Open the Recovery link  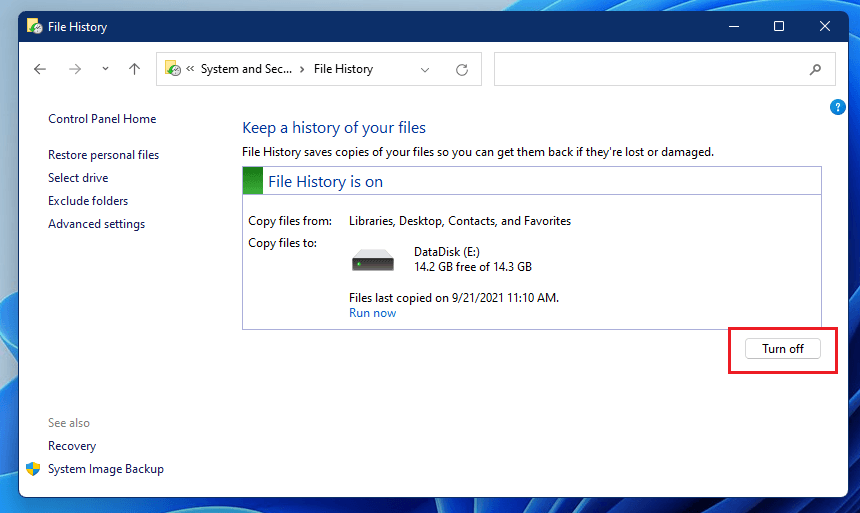[72, 446]
